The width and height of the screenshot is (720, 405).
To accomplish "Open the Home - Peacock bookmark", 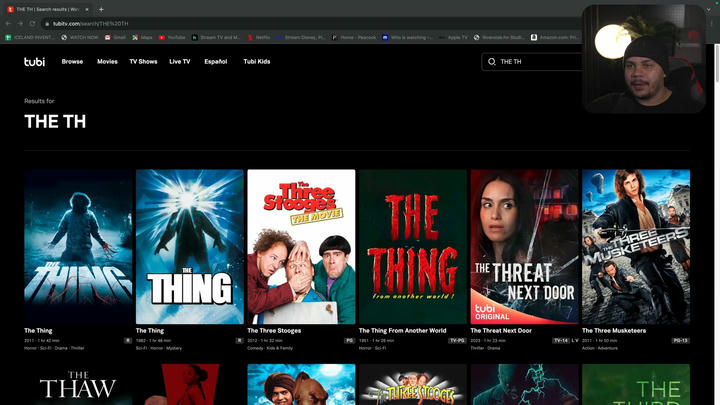I will coord(354,37).
